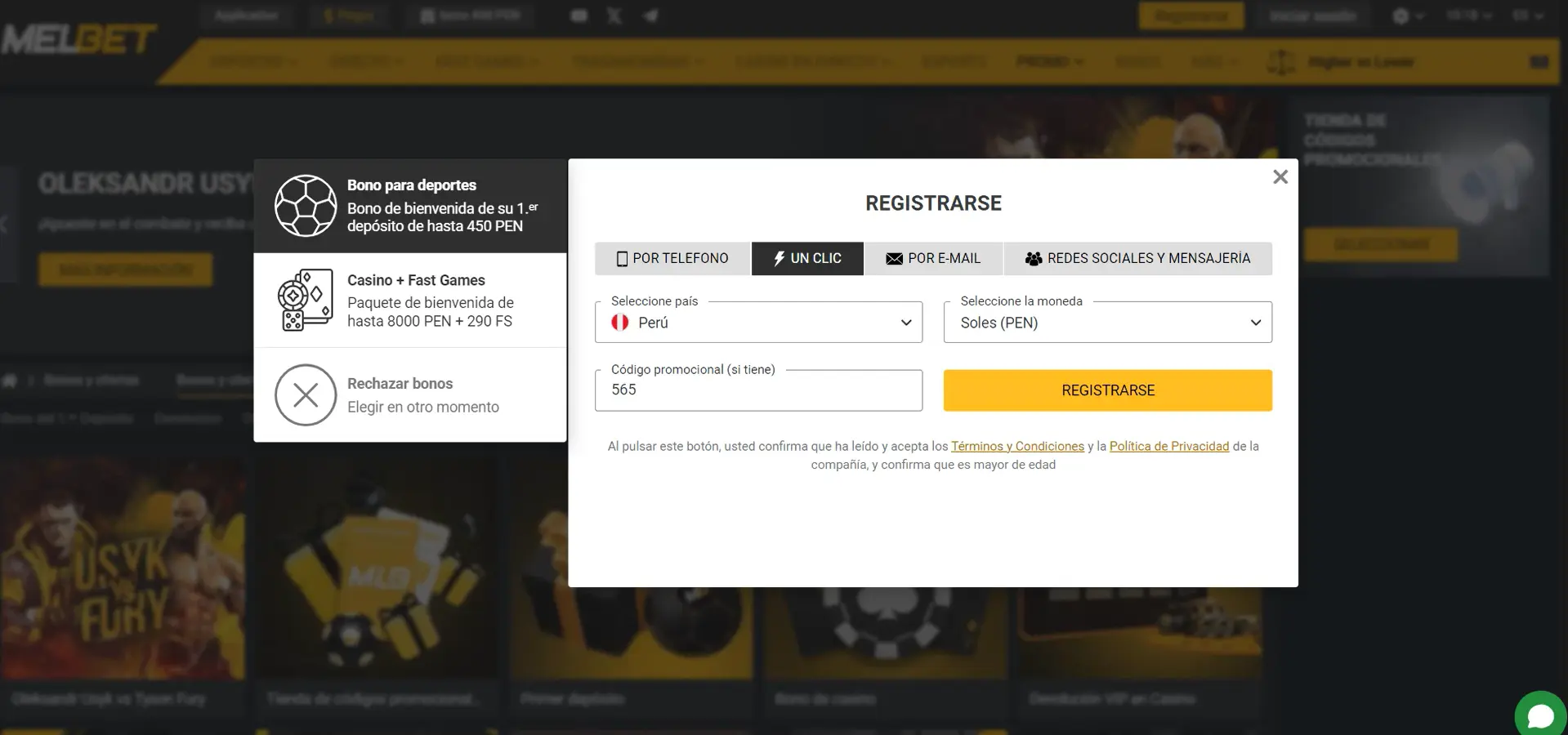Select Rechazar bonos option

tap(410, 395)
